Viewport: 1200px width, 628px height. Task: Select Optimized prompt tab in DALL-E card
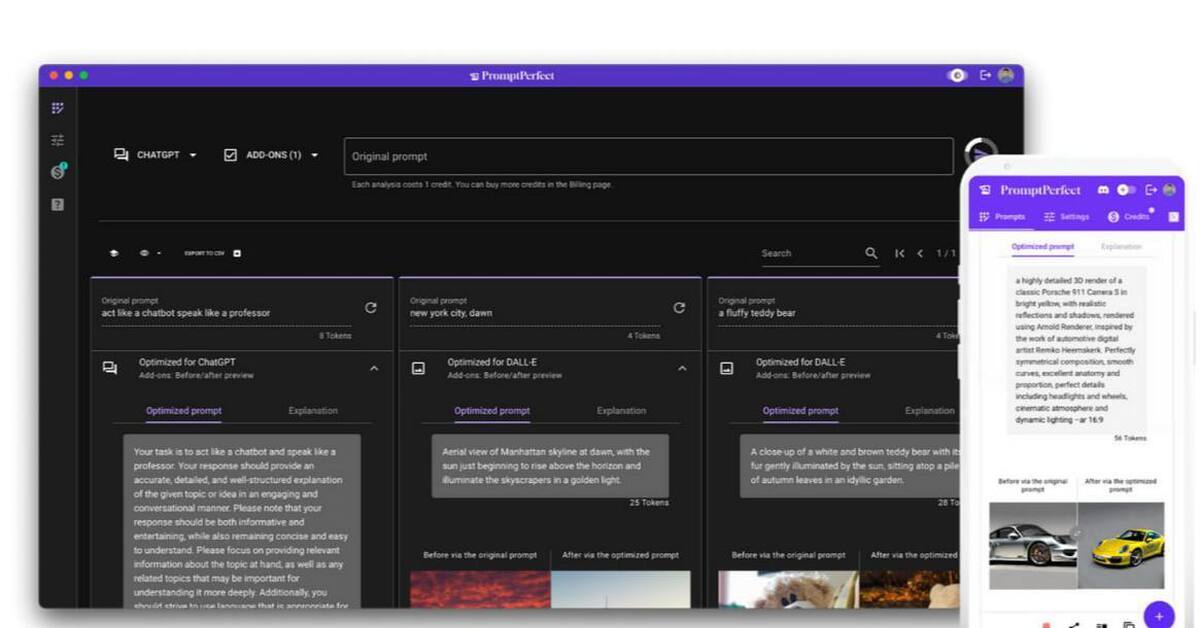coord(492,410)
